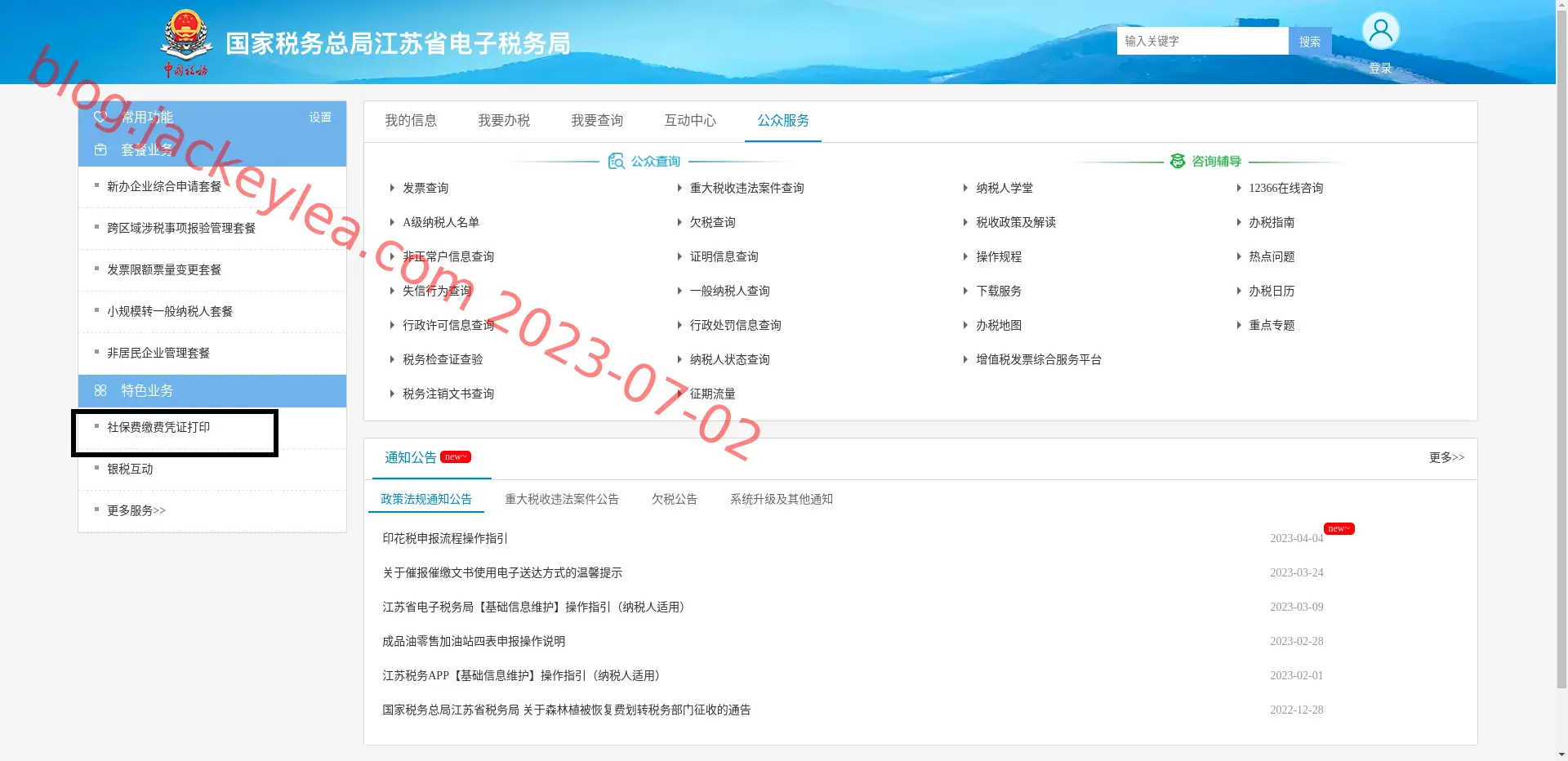
Task: Open 证明信息查询
Action: (724, 256)
